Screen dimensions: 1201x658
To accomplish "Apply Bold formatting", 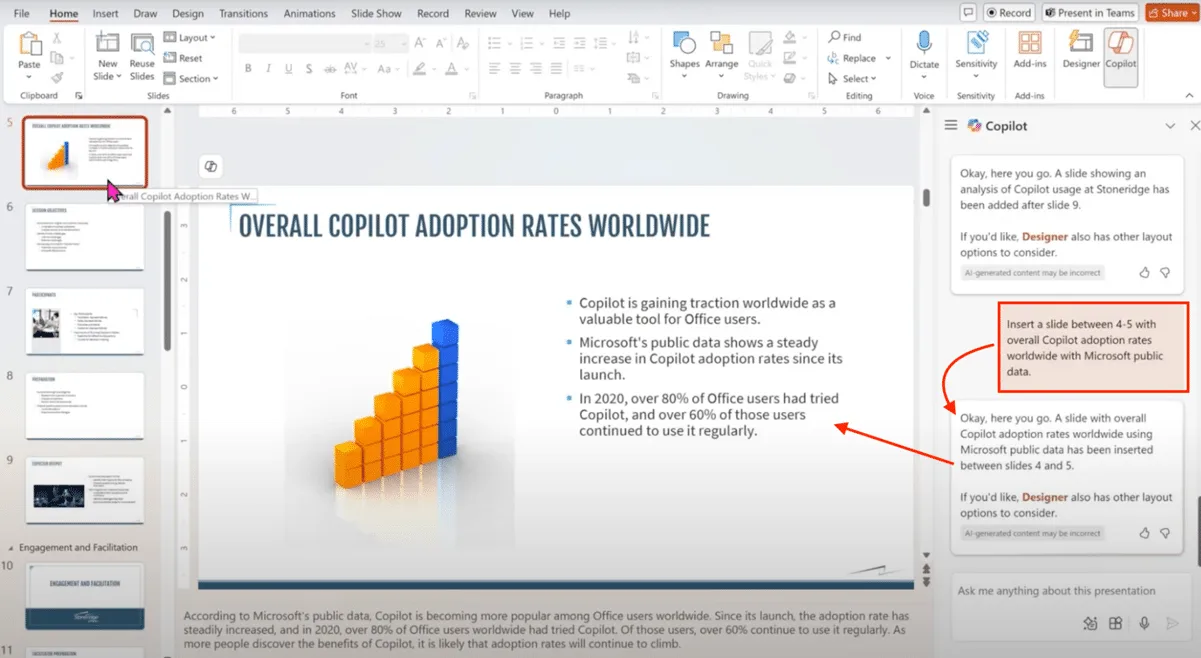I will pos(248,69).
